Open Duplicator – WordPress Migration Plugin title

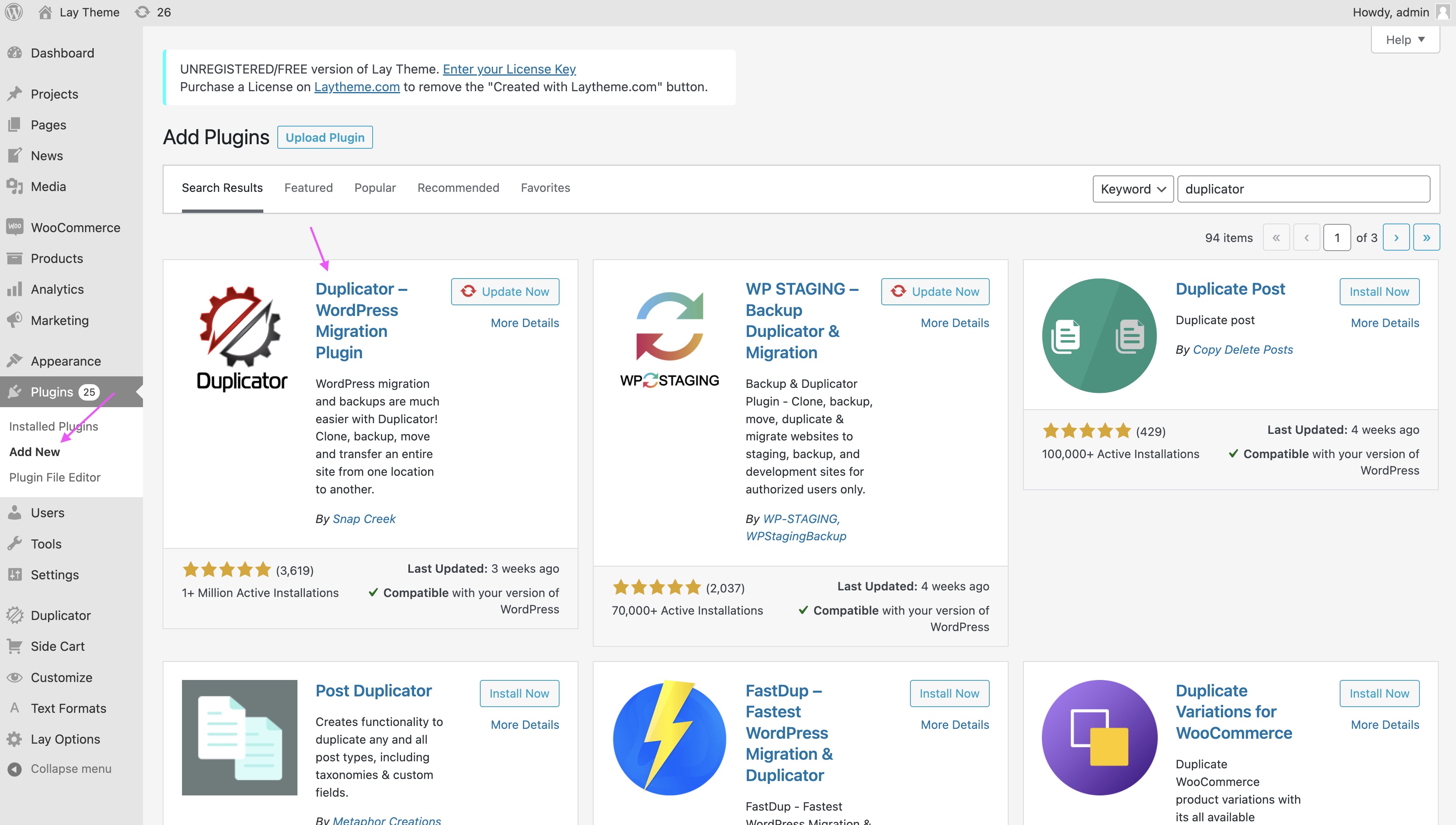(x=362, y=320)
